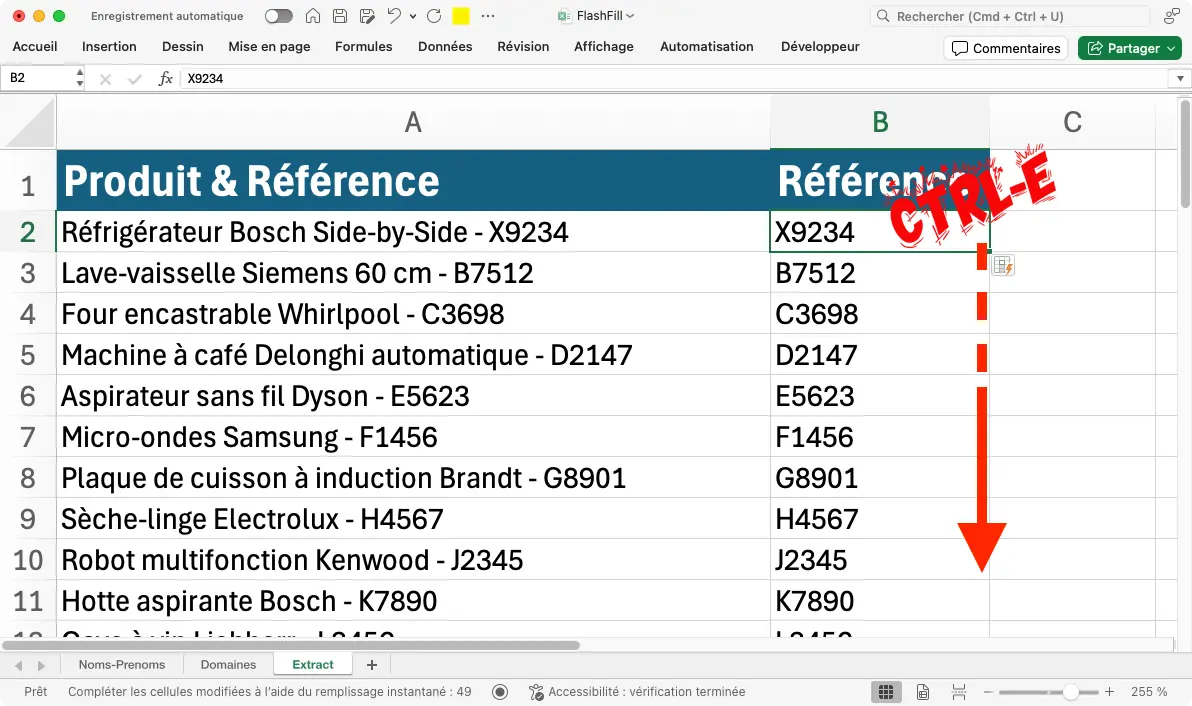This screenshot has height=706, width=1192.
Task: Confirm formula entry with checkmark icon
Action: (x=135, y=78)
